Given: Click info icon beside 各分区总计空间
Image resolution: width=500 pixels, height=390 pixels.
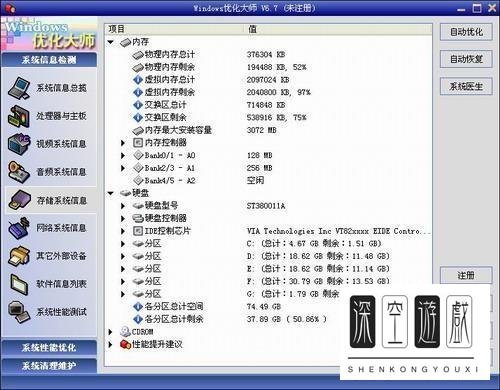Looking at the screenshot, I should pos(138,306).
